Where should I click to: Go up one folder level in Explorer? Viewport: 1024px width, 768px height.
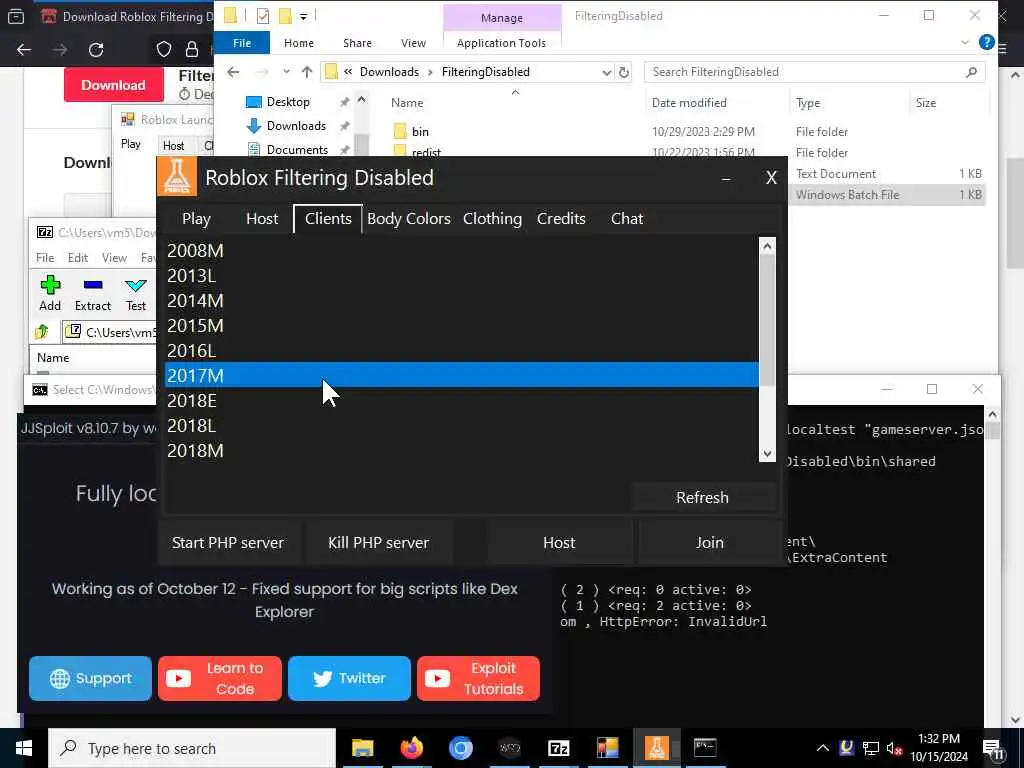[x=307, y=72]
